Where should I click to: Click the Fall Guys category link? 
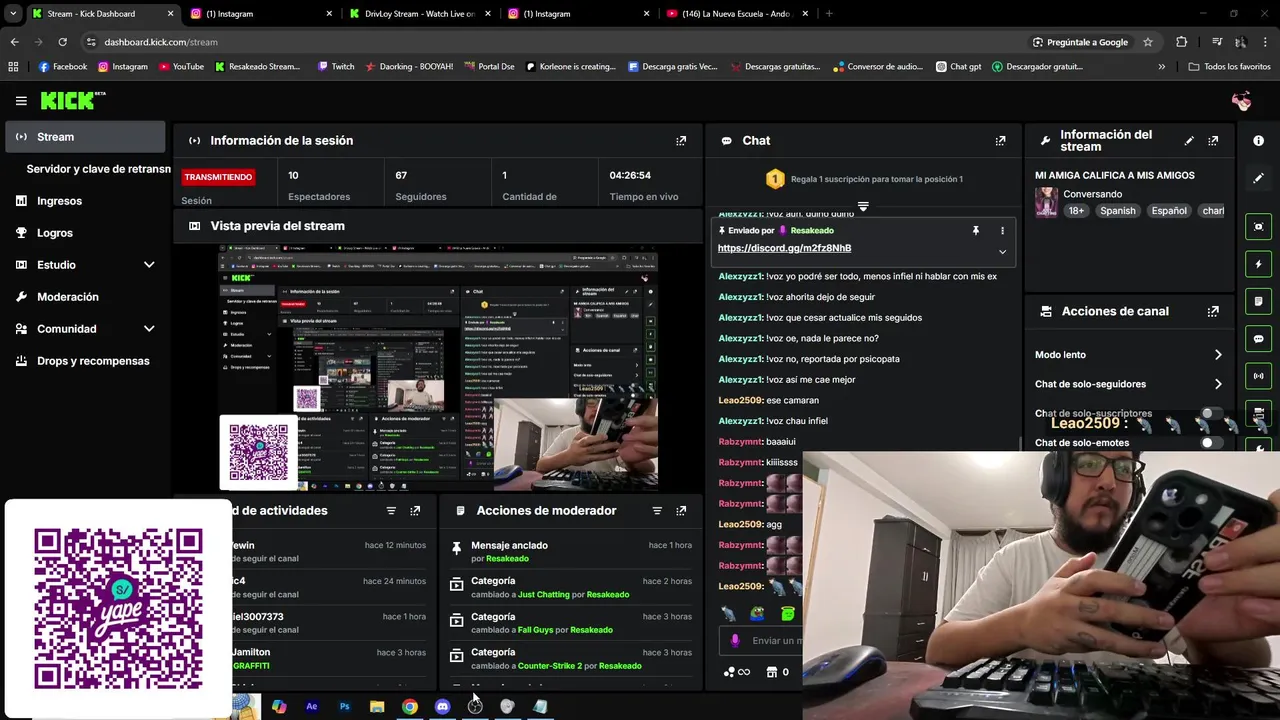535,630
